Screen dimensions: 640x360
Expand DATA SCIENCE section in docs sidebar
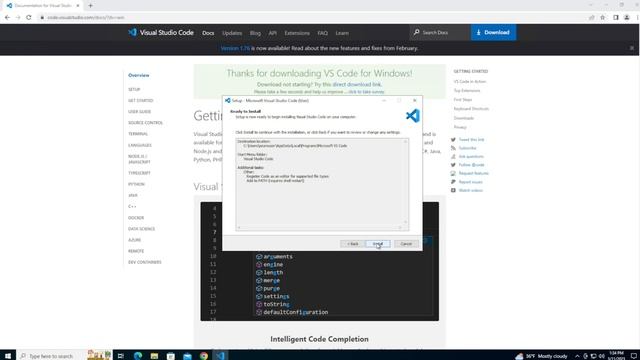click(x=142, y=229)
